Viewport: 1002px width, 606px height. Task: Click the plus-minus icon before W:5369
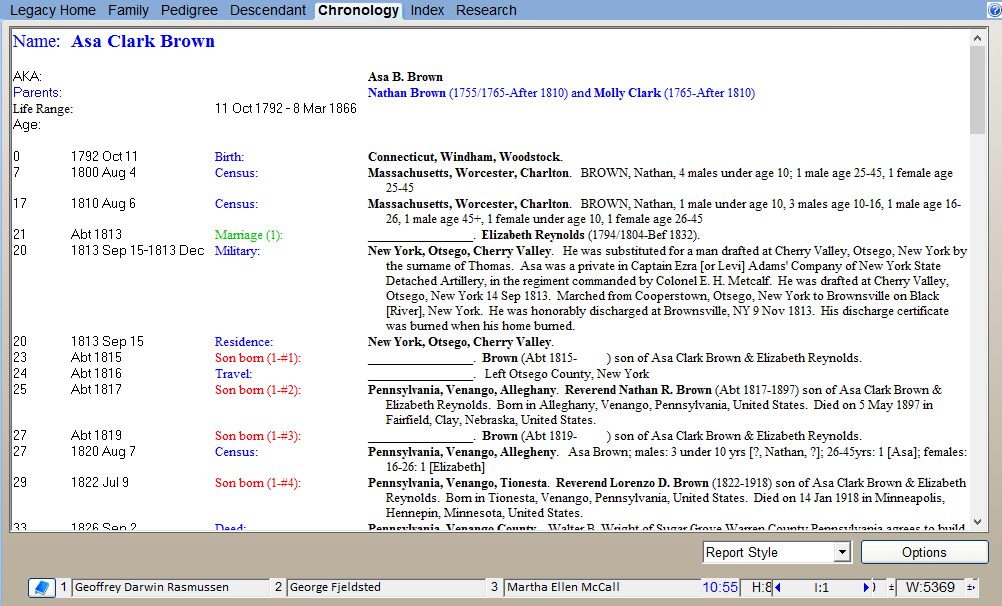(x=891, y=587)
